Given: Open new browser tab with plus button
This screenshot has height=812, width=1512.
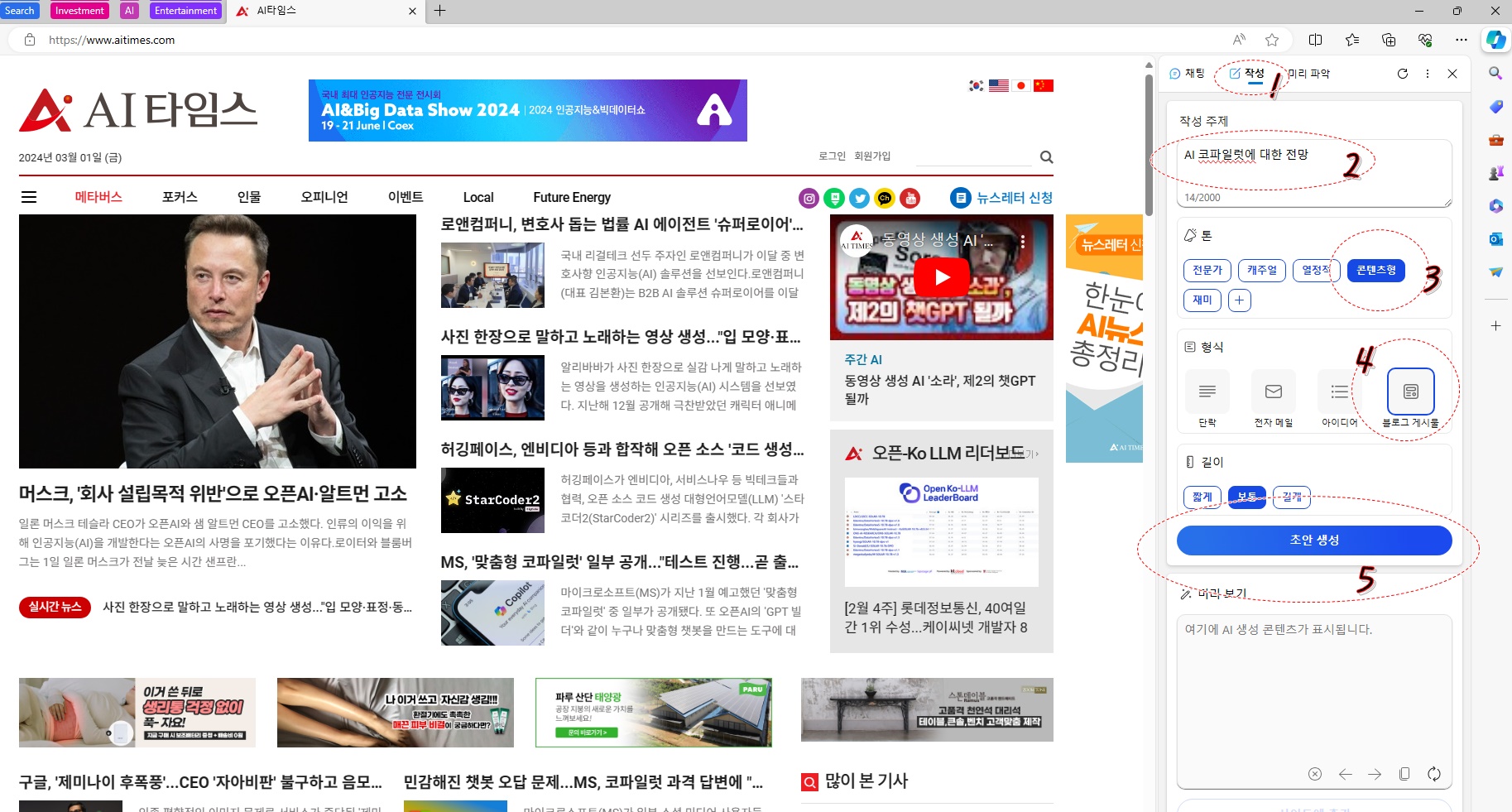Looking at the screenshot, I should tap(440, 11).
